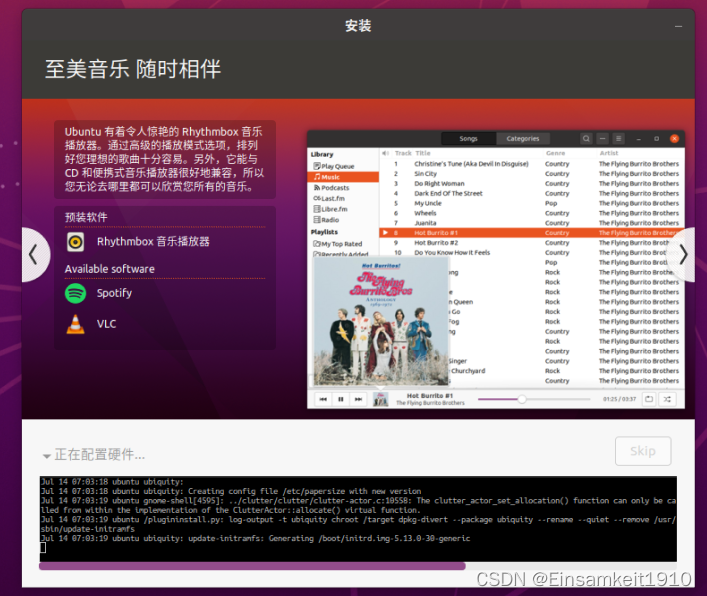Sort by the Track column header
Image resolution: width=707 pixels, height=596 pixels.
tap(403, 153)
